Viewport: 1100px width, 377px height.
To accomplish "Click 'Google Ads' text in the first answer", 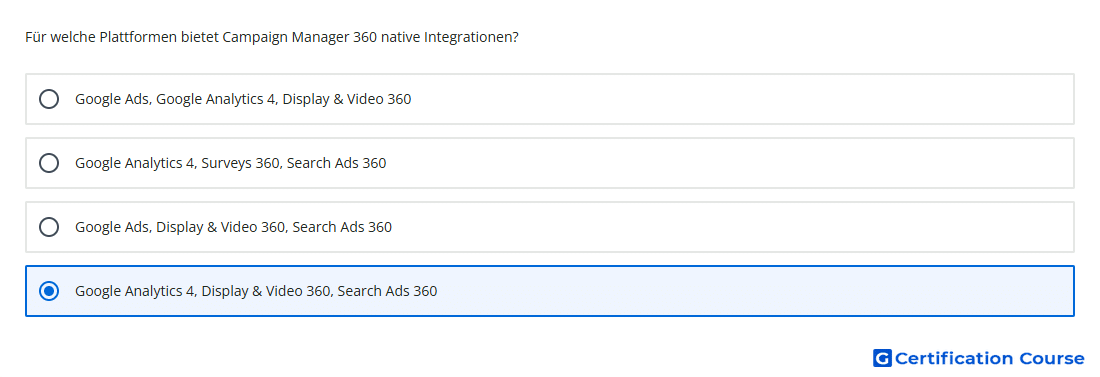I will [112, 99].
